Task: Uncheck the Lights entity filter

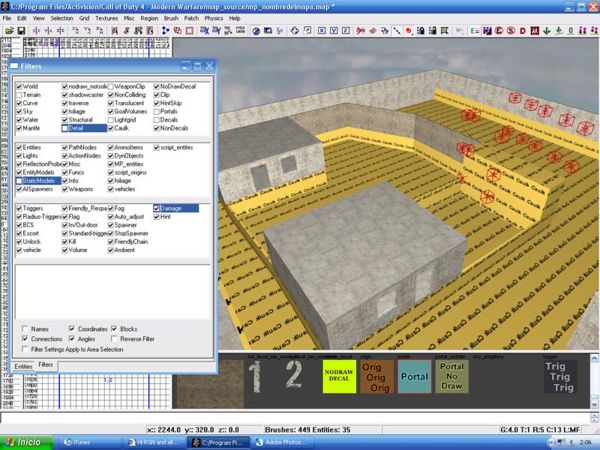Action: tap(19, 156)
